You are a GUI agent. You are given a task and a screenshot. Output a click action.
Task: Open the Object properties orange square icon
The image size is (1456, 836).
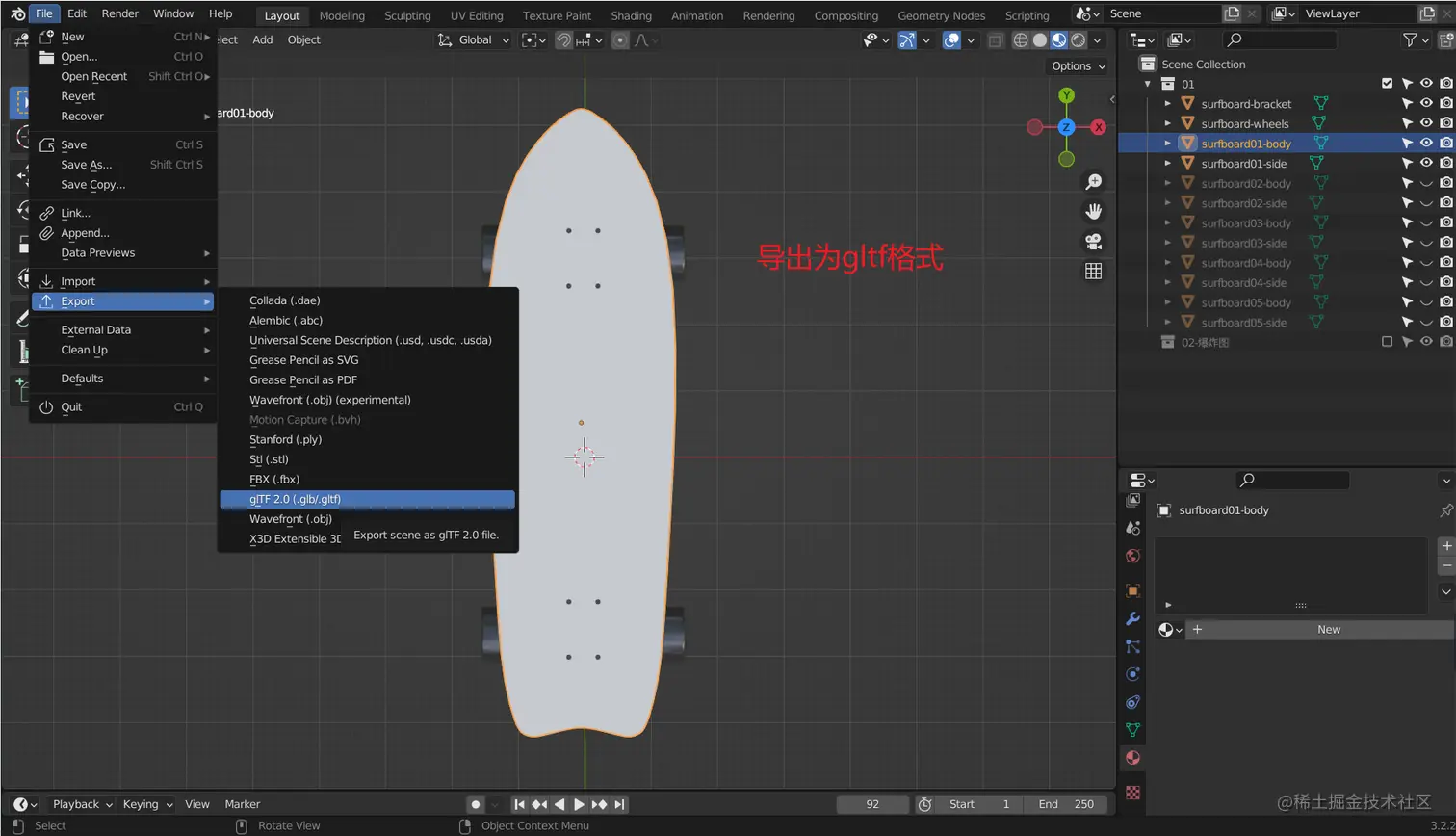point(1133,590)
